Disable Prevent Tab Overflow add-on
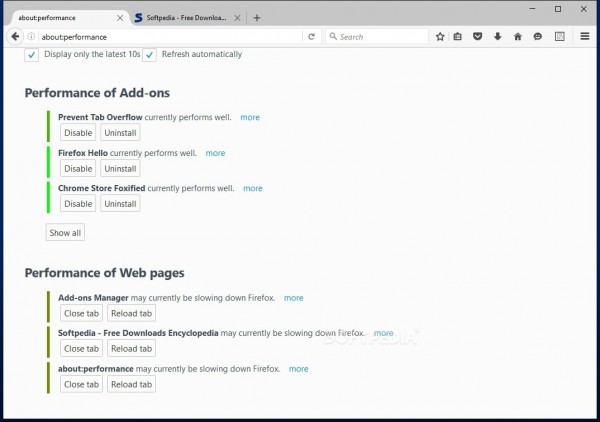 click(x=78, y=133)
